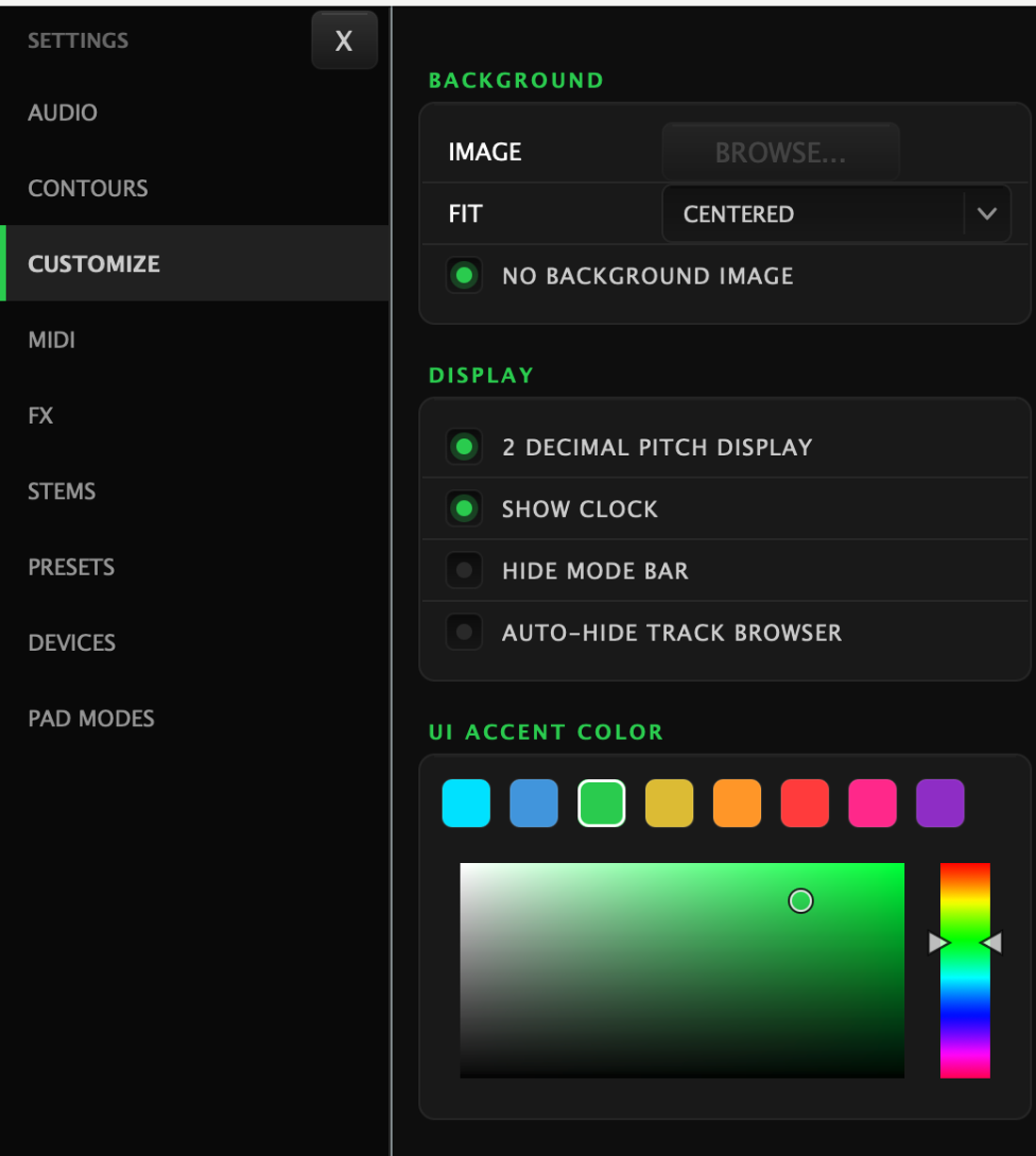This screenshot has width=1036, height=1156.
Task: Choose the orange accent color swatch
Action: coord(737,803)
